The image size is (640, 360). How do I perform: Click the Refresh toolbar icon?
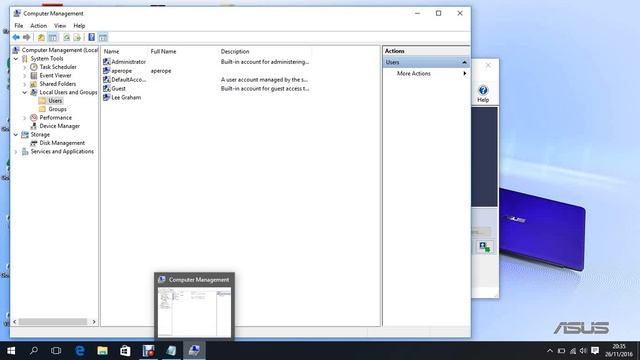click(x=67, y=38)
